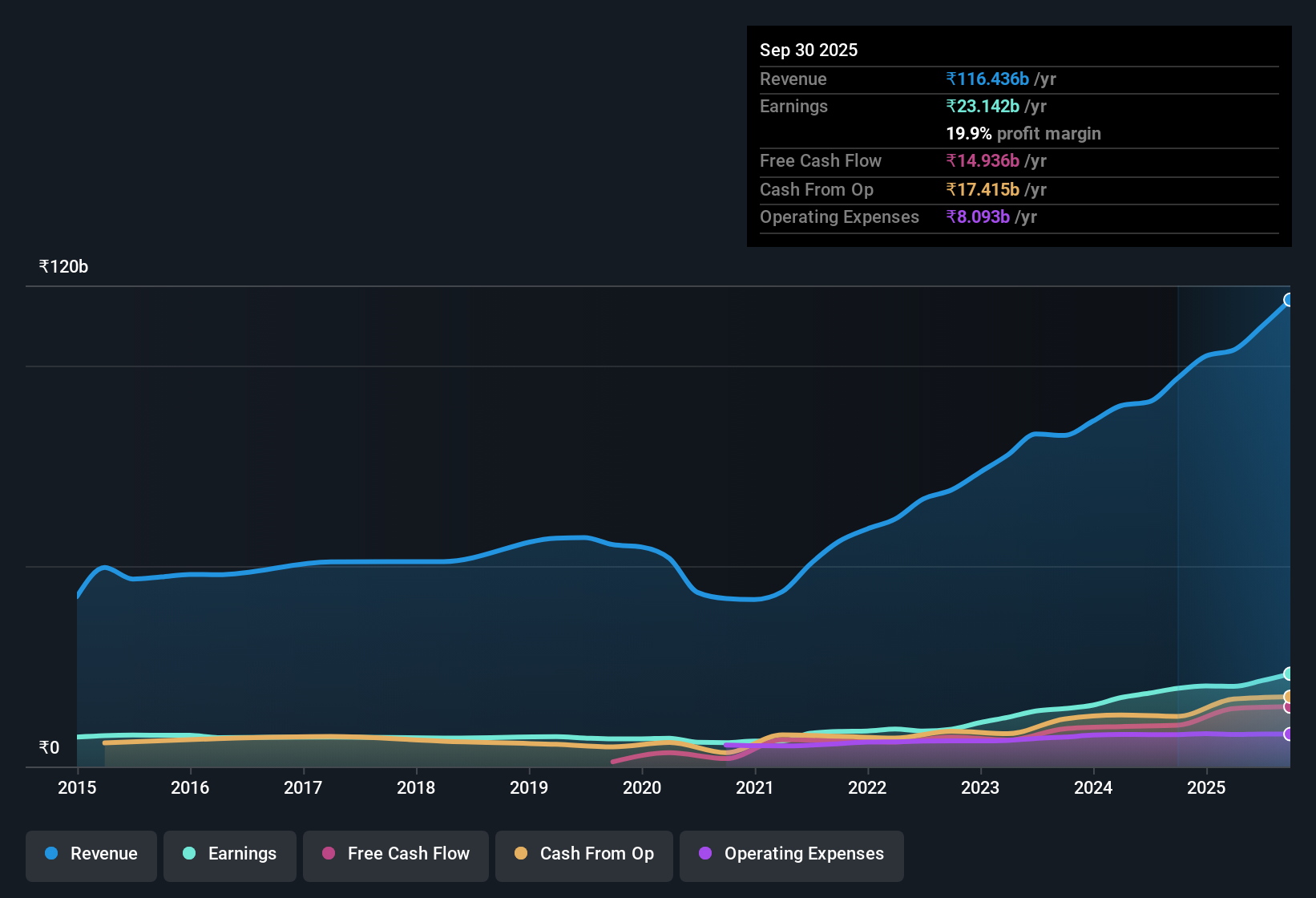
Task: Click the Cash From Op orange endpoint dot
Action: [1287, 697]
